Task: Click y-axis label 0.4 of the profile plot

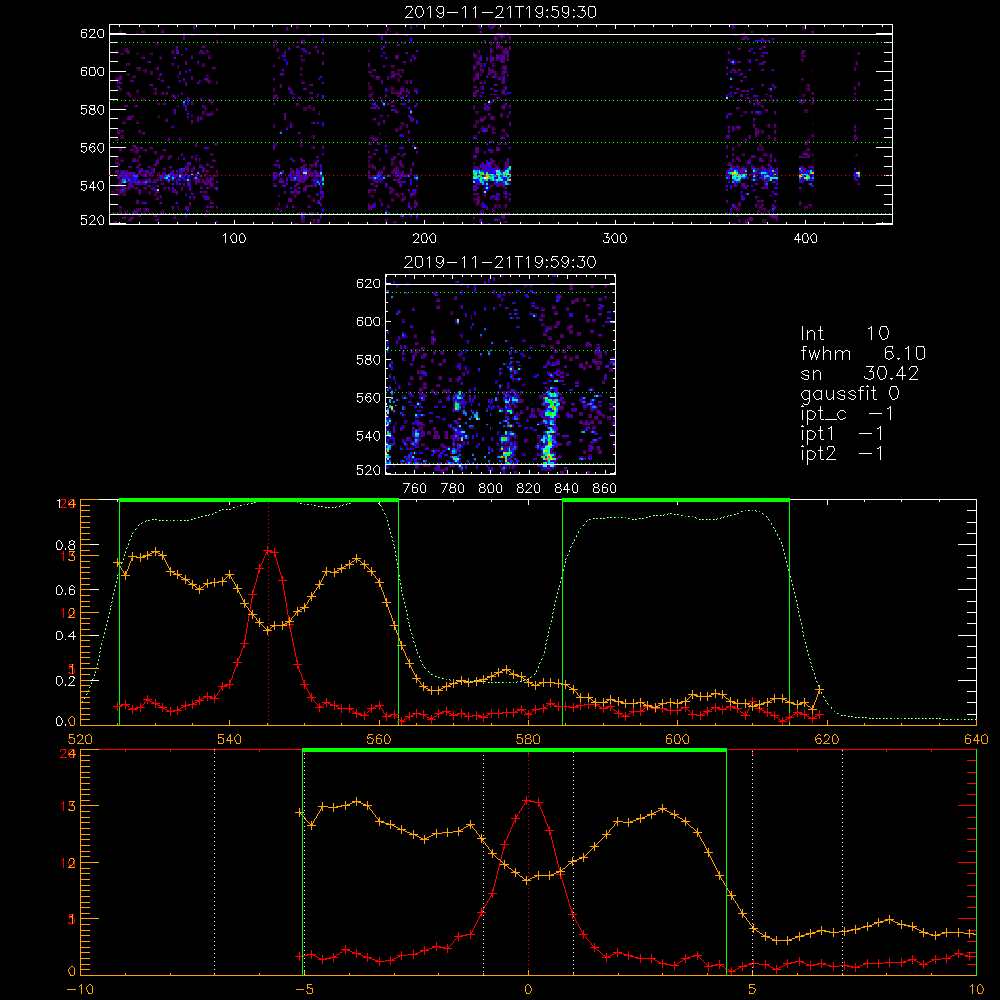Action: [x=66, y=636]
